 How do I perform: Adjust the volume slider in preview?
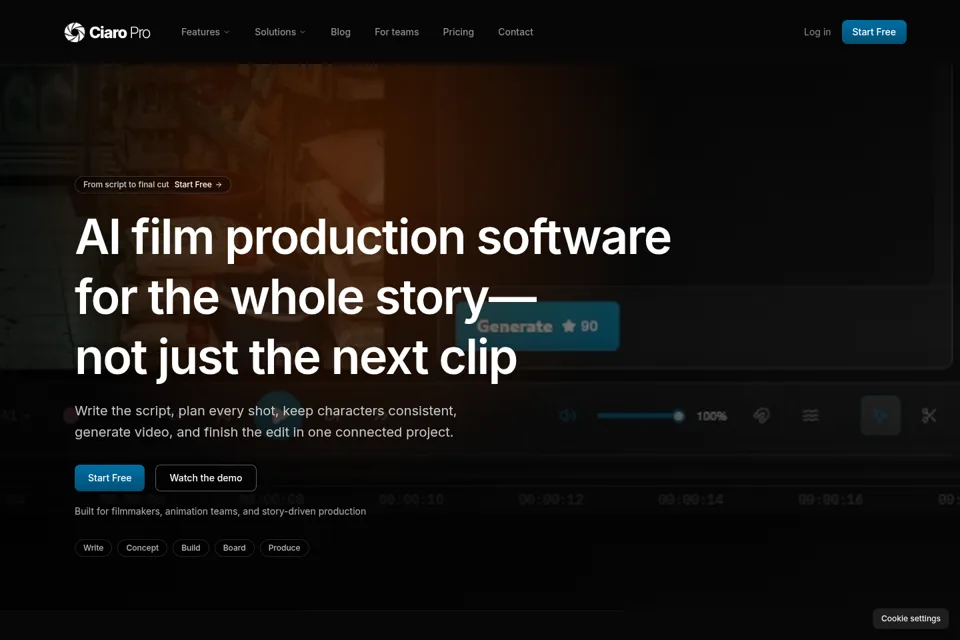click(640, 416)
